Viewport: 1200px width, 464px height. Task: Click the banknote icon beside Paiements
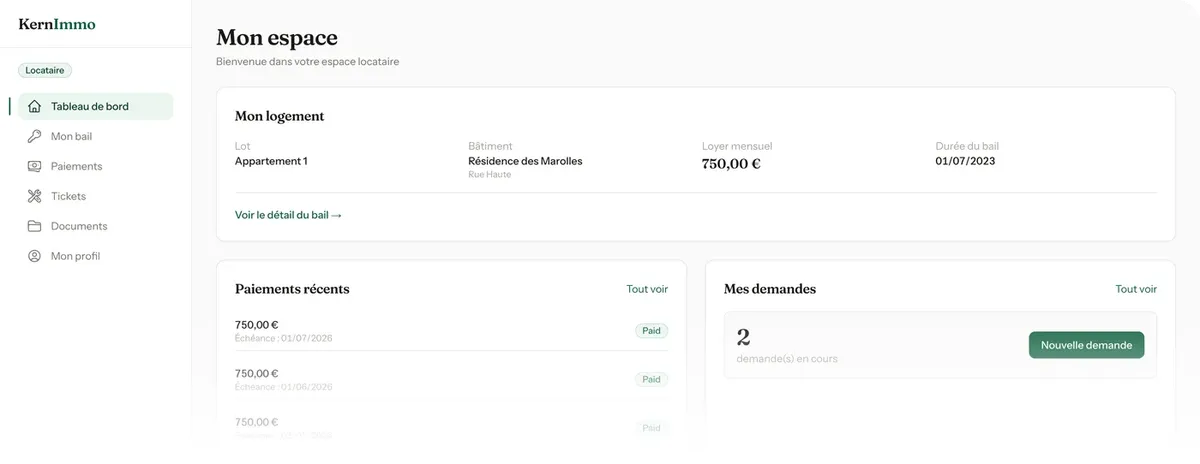34,166
